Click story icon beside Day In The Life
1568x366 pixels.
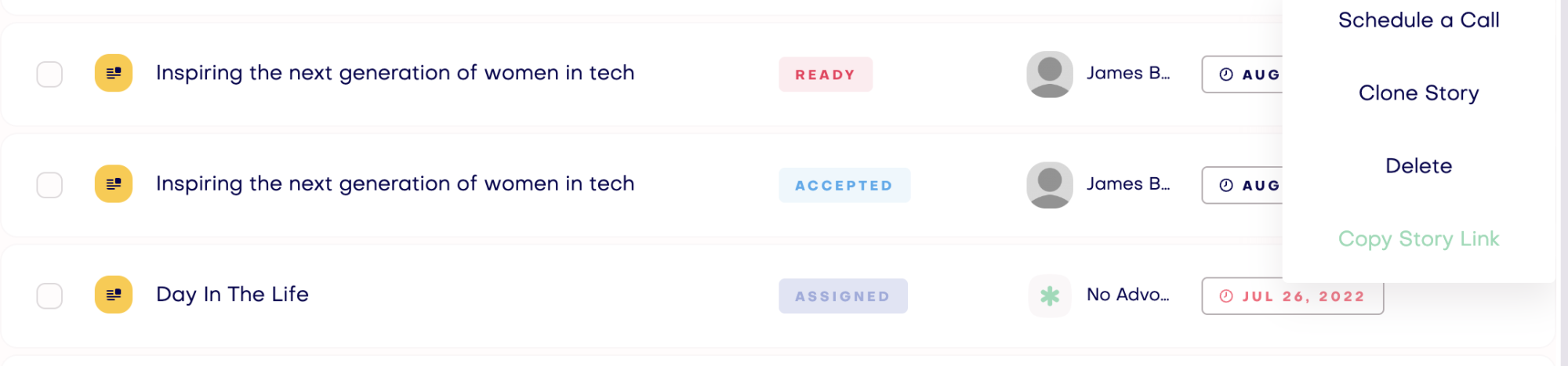point(114,295)
